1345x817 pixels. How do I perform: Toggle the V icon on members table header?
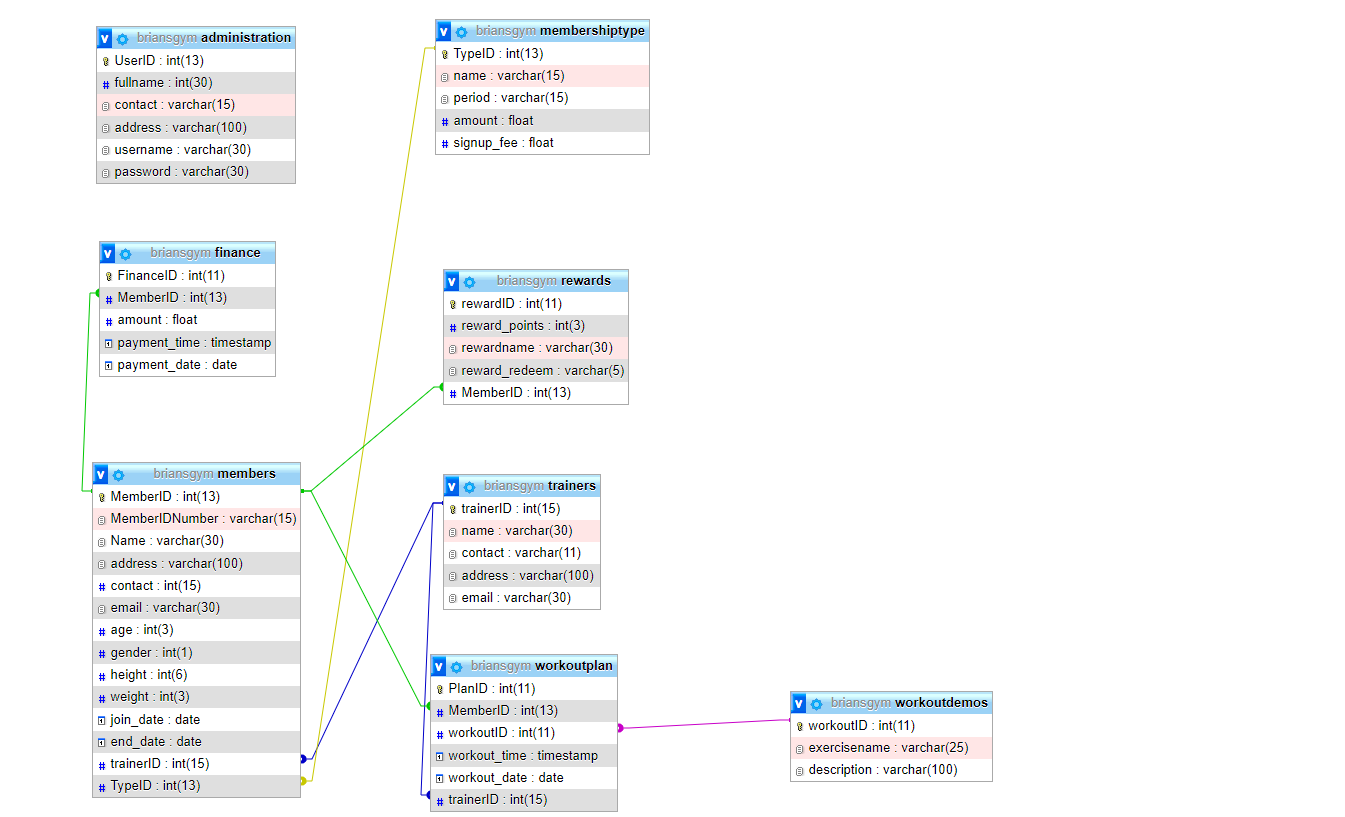click(x=99, y=474)
